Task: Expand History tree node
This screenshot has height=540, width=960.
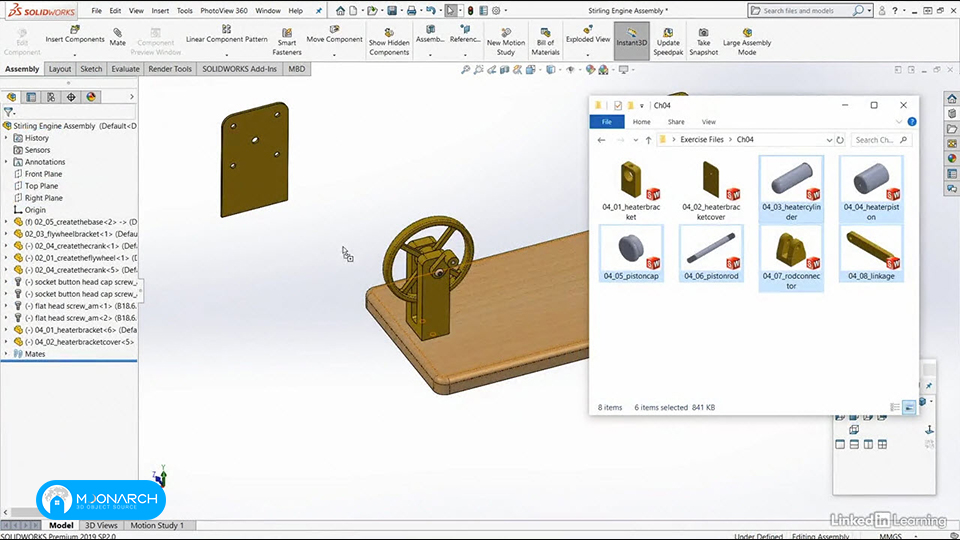Action: pos(6,138)
